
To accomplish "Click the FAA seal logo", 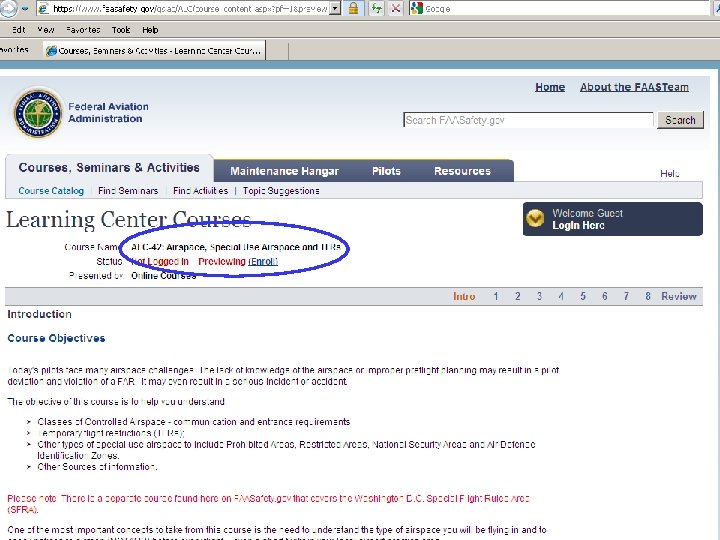I will click(38, 113).
